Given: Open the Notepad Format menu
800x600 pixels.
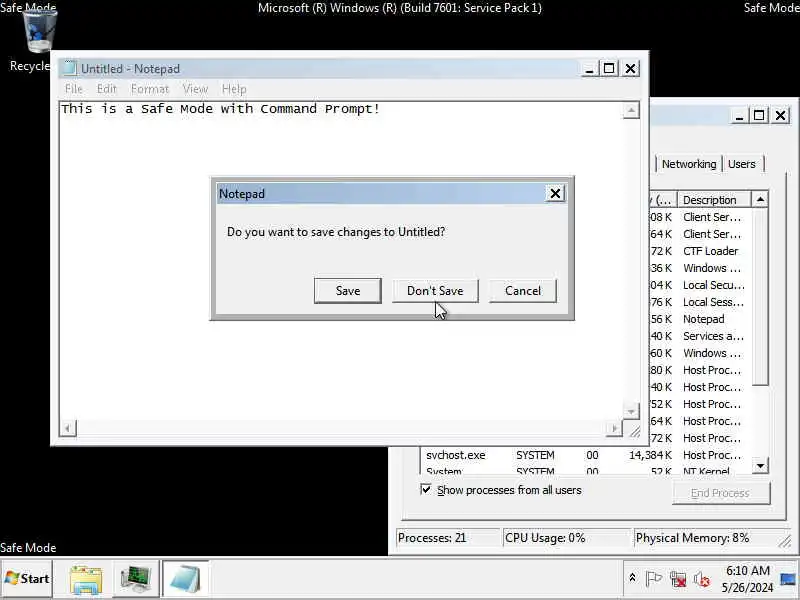Looking at the screenshot, I should (149, 89).
